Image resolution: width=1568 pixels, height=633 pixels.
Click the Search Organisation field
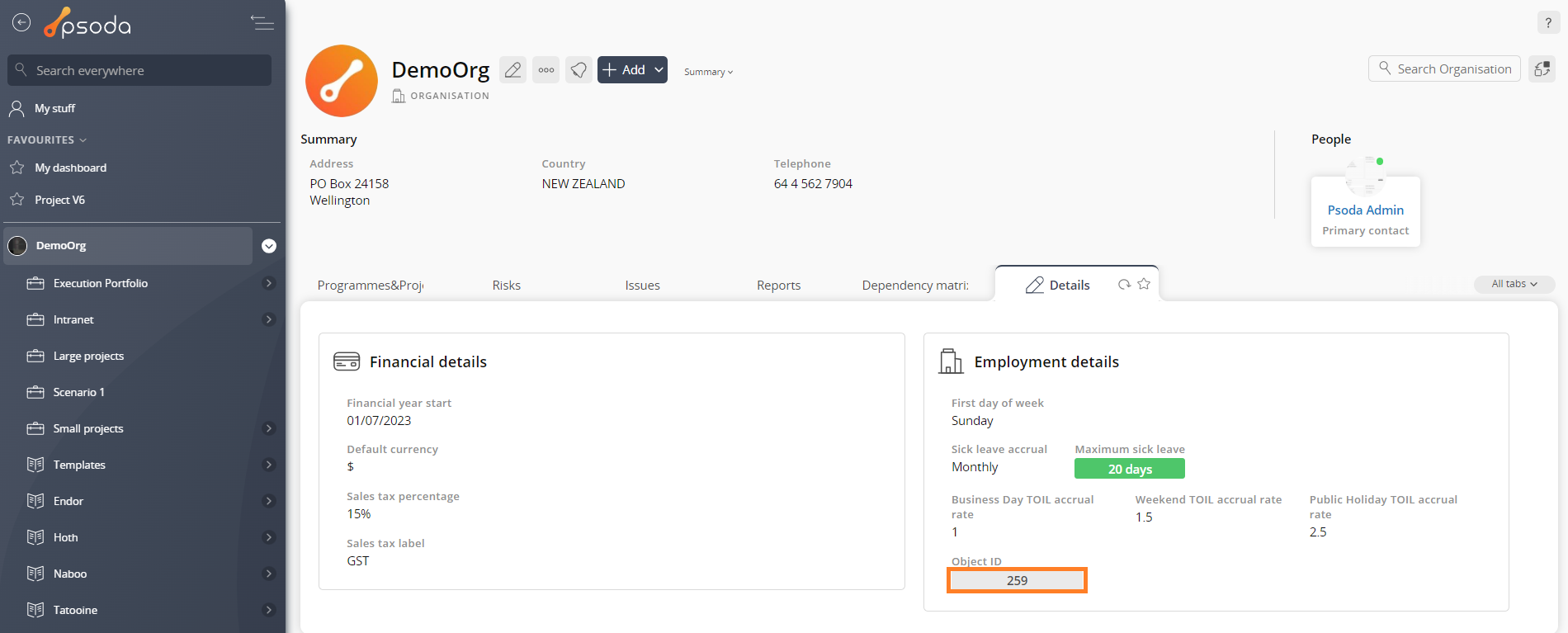[1444, 68]
